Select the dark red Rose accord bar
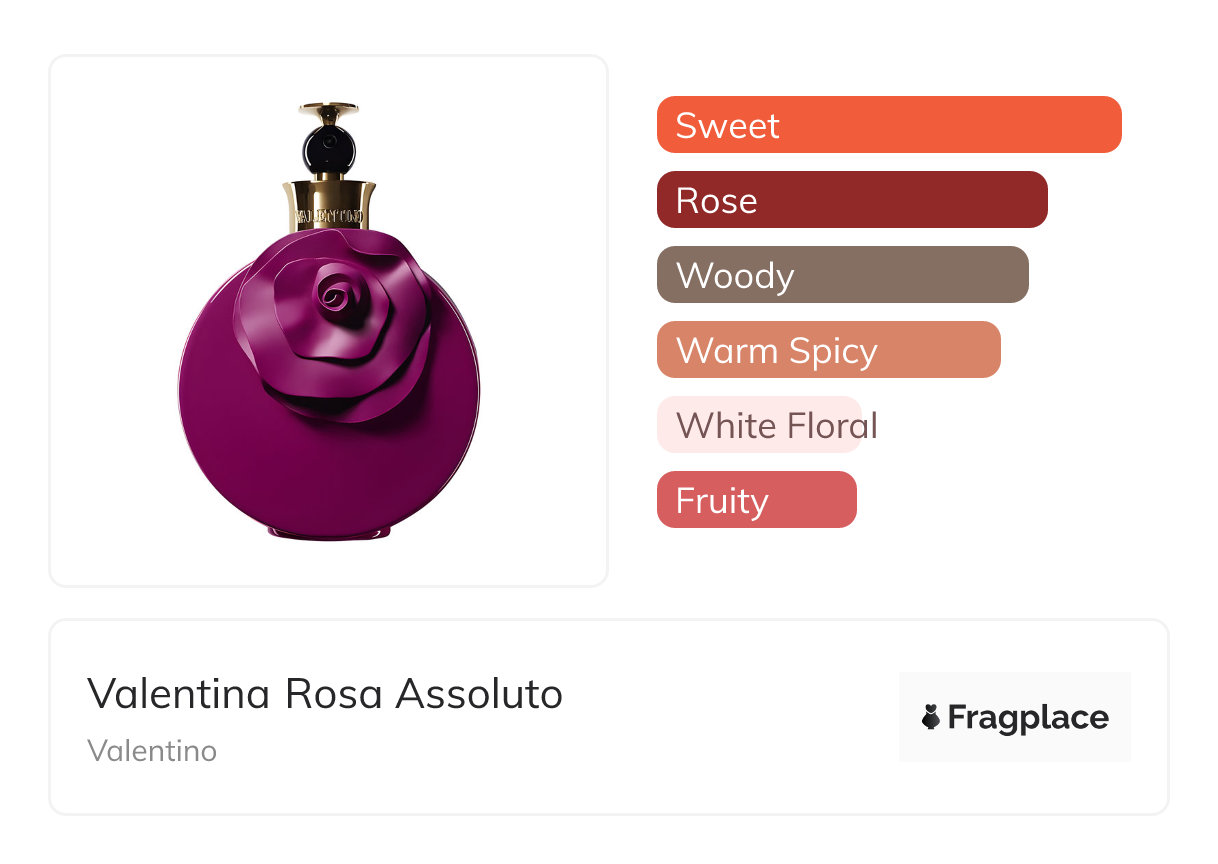The height and width of the screenshot is (864, 1218). (x=851, y=200)
